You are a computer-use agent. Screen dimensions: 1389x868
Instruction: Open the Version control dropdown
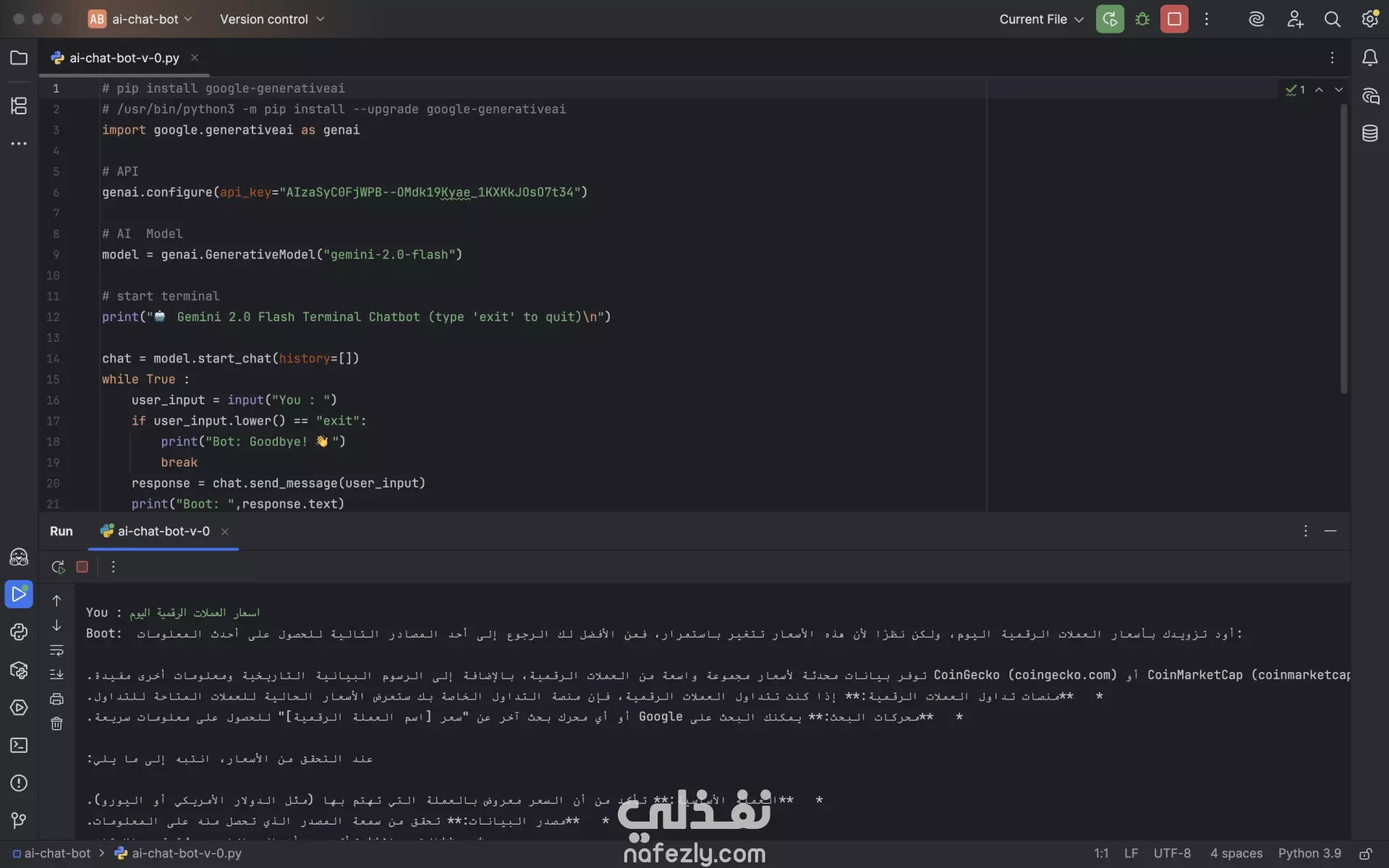(x=272, y=20)
